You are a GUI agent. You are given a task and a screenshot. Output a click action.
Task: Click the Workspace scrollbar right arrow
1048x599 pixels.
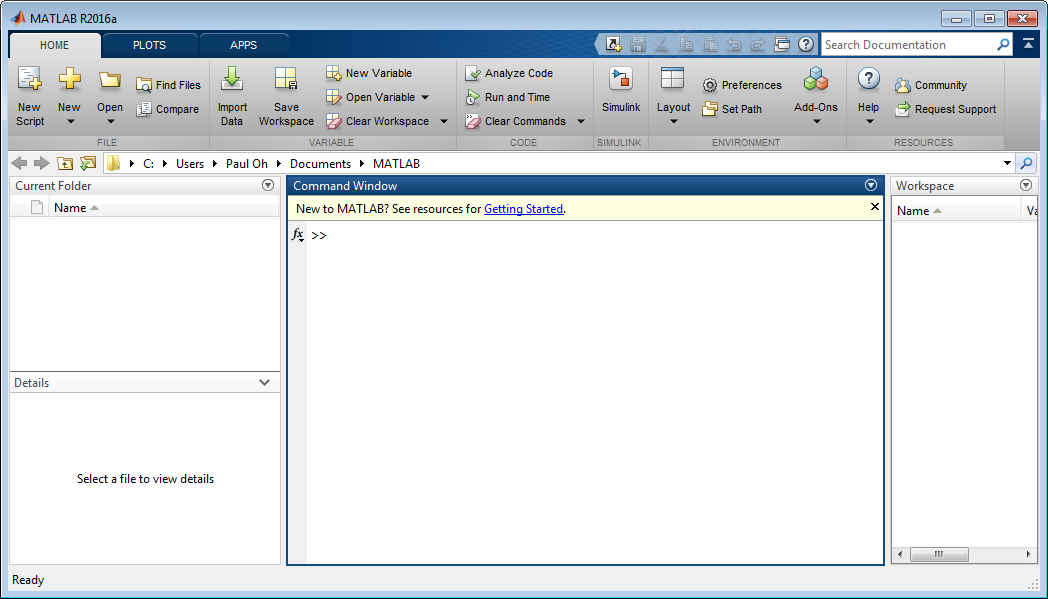[1029, 554]
